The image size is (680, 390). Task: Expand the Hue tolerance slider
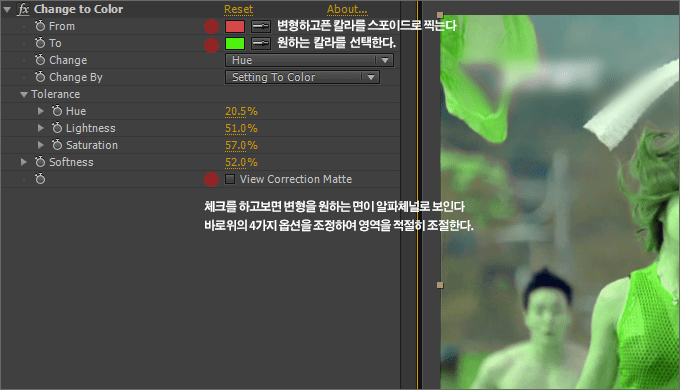[41, 111]
